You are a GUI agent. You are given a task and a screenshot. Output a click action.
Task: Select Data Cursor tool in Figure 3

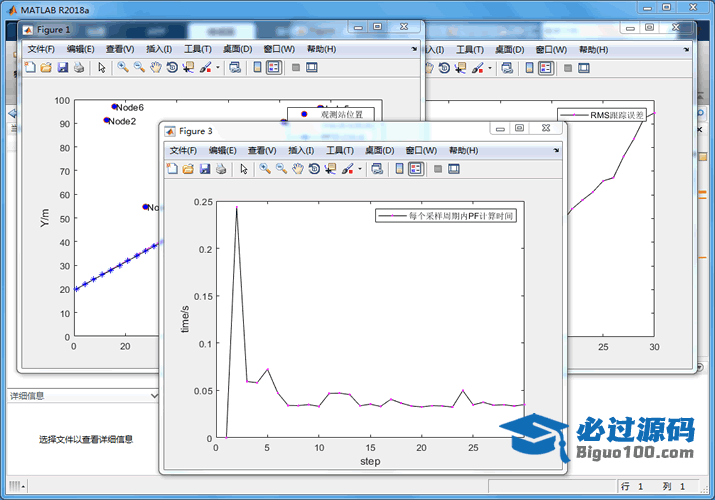330,169
